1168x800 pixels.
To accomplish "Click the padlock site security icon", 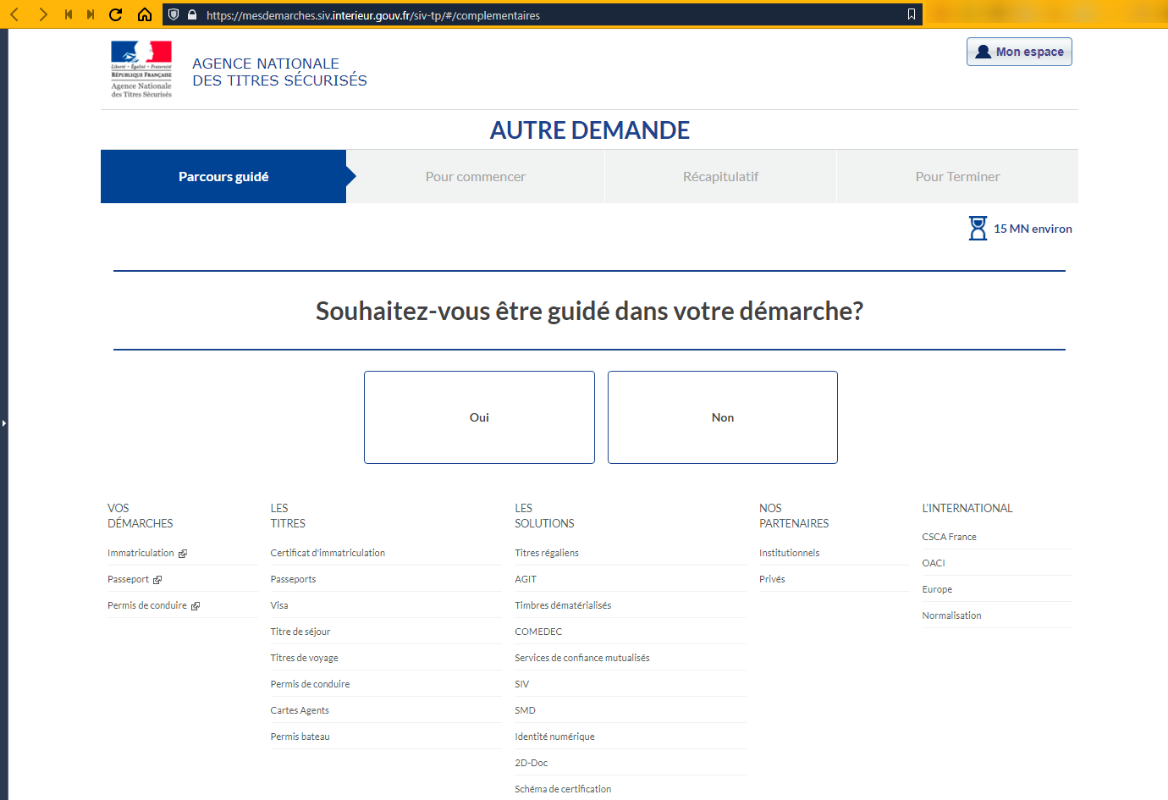I will (191, 15).
